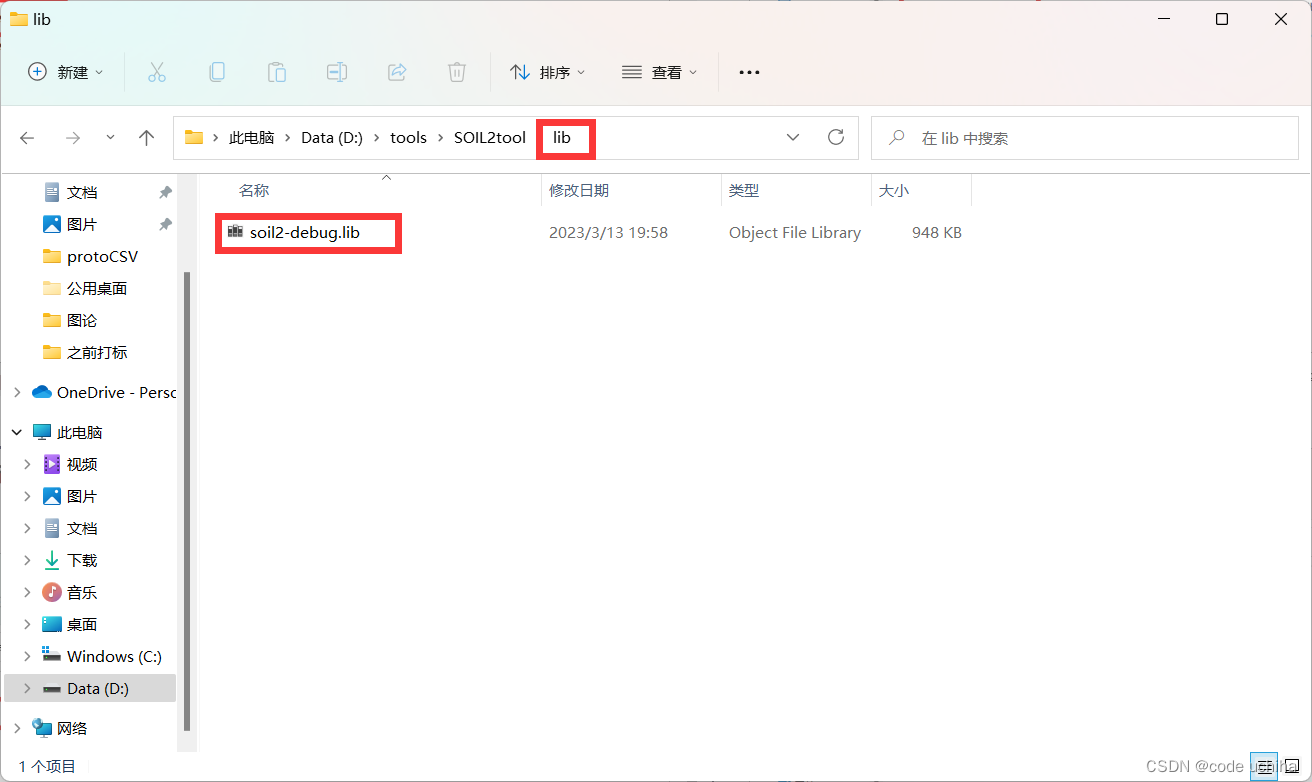
Task: Select the soil2-debug.lib file name
Action: 305,232
